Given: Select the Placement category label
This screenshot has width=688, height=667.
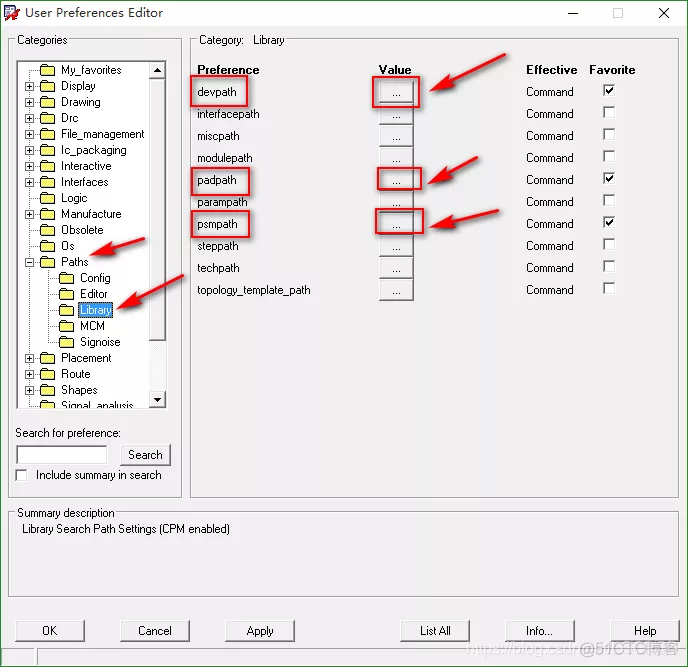Looking at the screenshot, I should click(86, 358).
